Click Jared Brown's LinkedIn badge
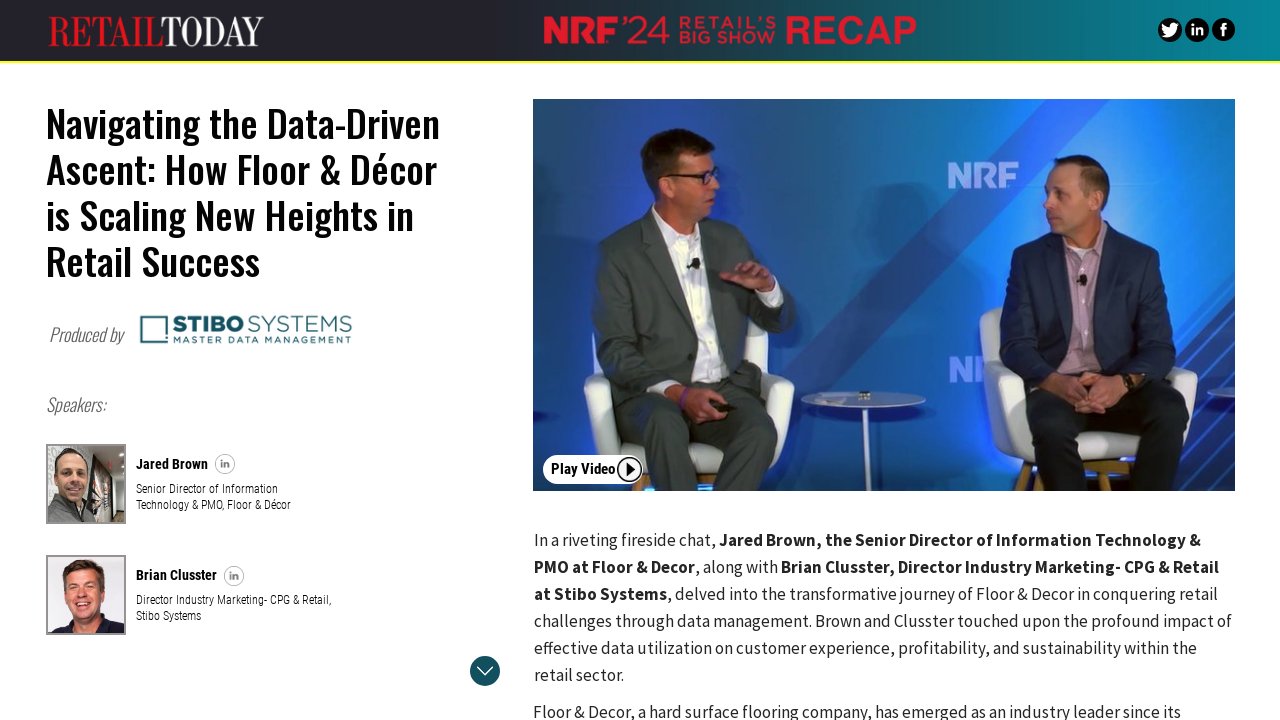 [225, 464]
